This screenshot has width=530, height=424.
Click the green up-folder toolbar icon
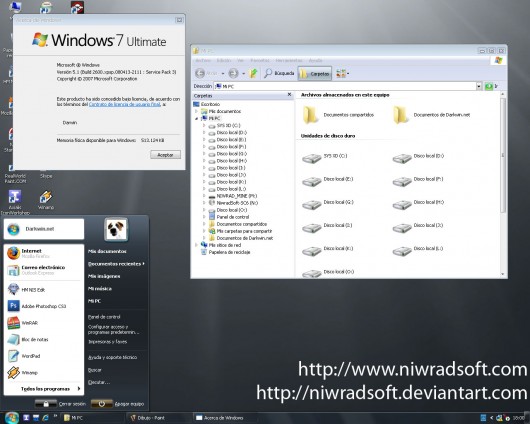253,73
